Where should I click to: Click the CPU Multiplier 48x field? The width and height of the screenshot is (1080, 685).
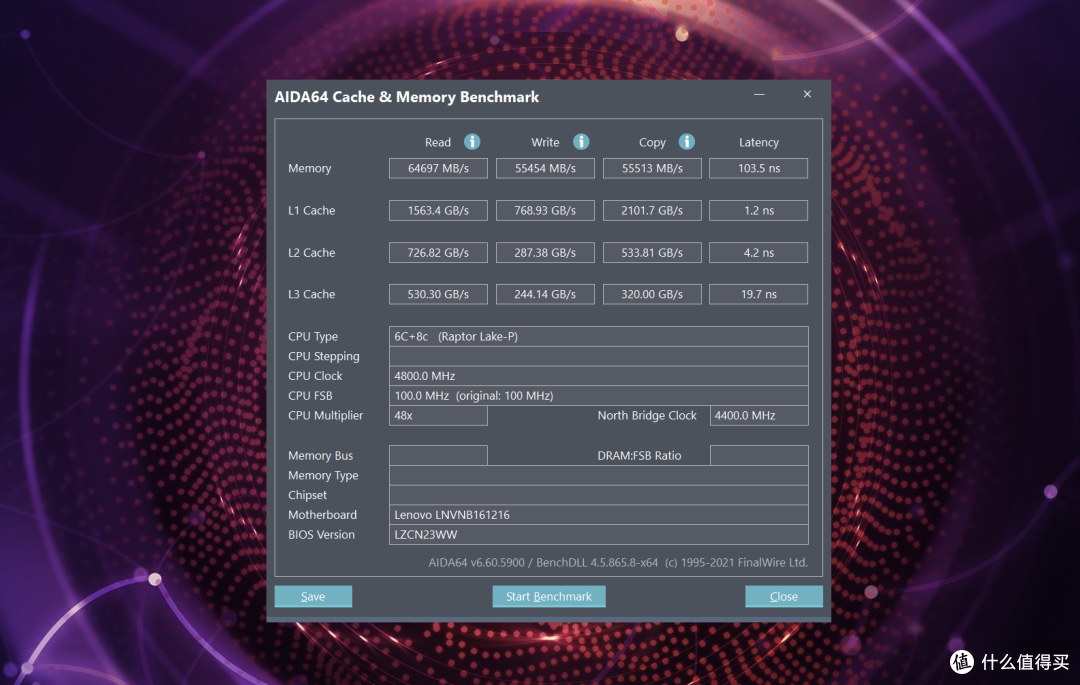tap(438, 416)
